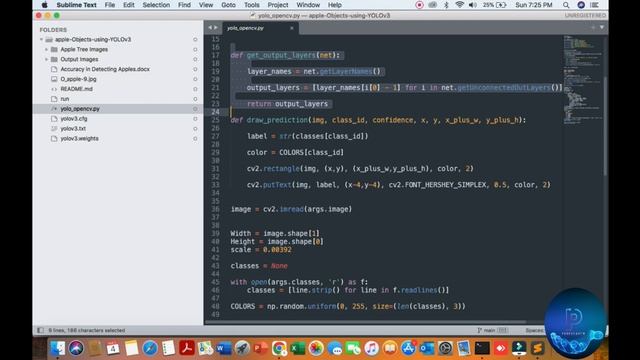This screenshot has width=640, height=360.
Task: Click the 'COLORS = np.random.uniform' line
Action: pos(348,306)
